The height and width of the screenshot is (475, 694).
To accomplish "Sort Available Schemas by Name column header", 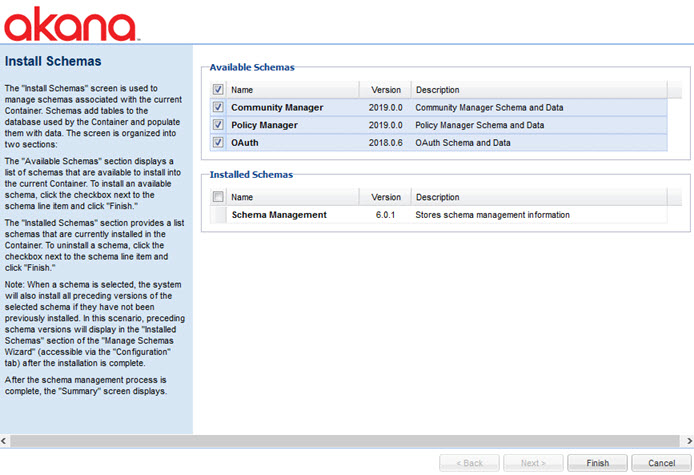I will [x=293, y=89].
